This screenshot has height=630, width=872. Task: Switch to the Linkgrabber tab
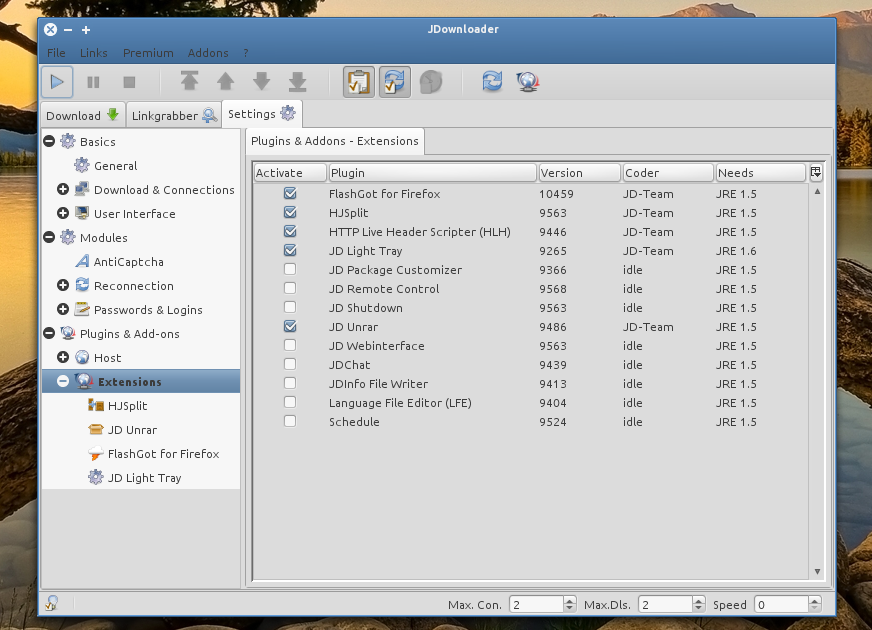[174, 115]
